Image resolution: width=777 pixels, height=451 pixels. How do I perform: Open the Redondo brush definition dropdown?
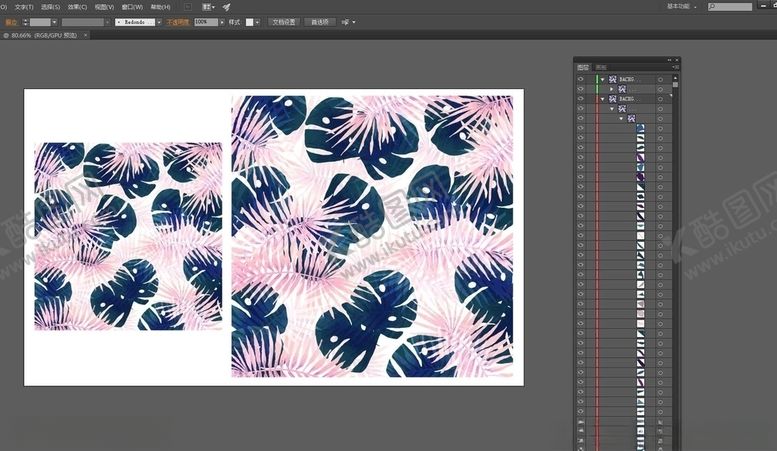[x=135, y=21]
